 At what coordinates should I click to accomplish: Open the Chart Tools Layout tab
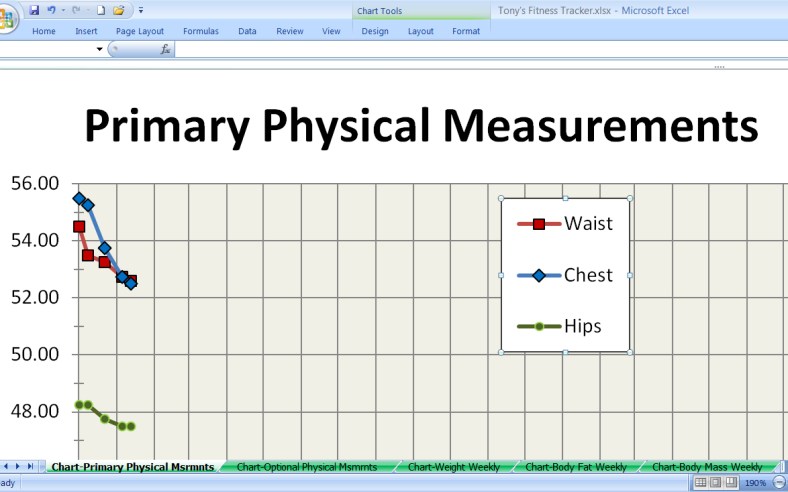[x=421, y=31]
